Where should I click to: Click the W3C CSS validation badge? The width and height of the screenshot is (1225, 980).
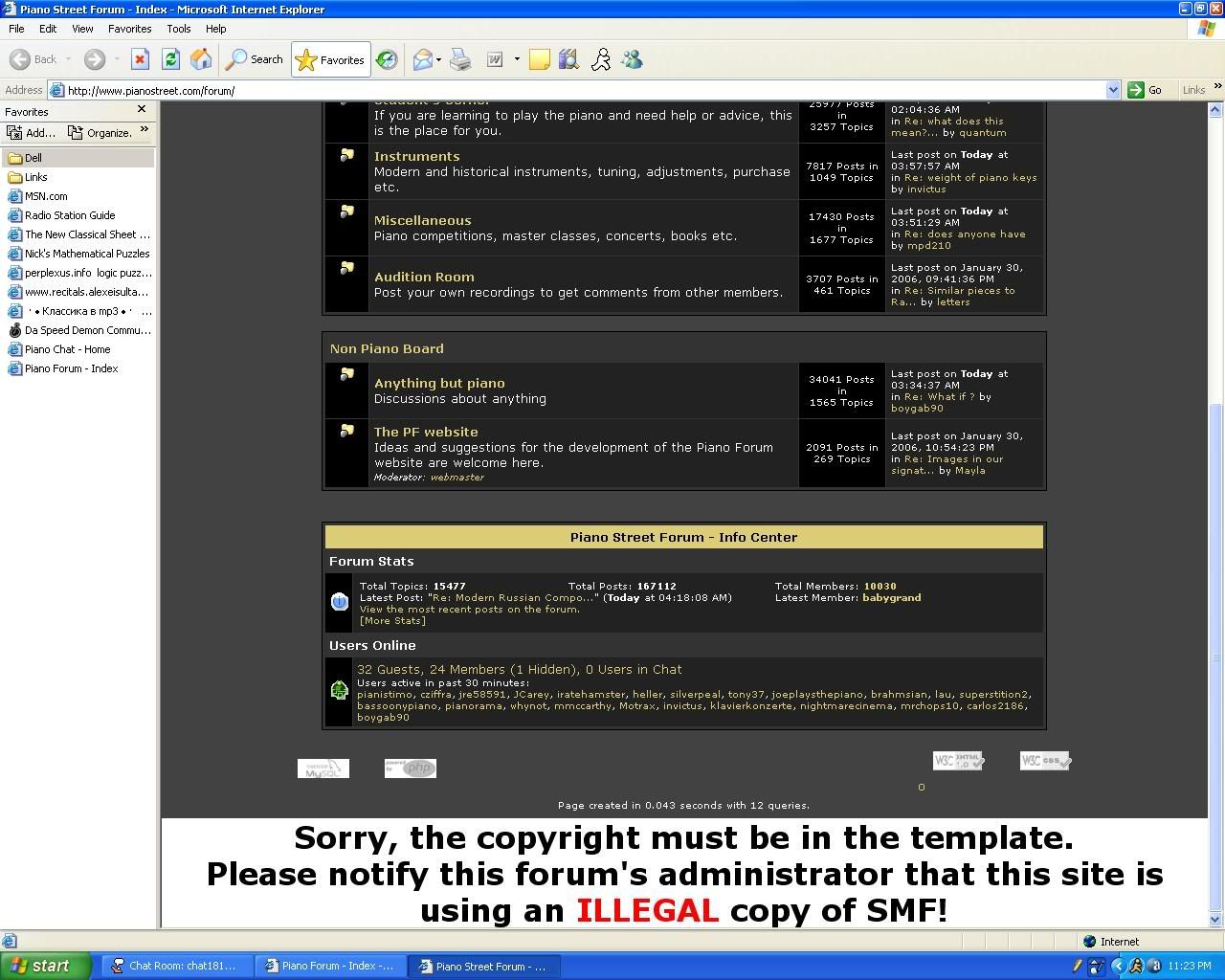point(1045,760)
